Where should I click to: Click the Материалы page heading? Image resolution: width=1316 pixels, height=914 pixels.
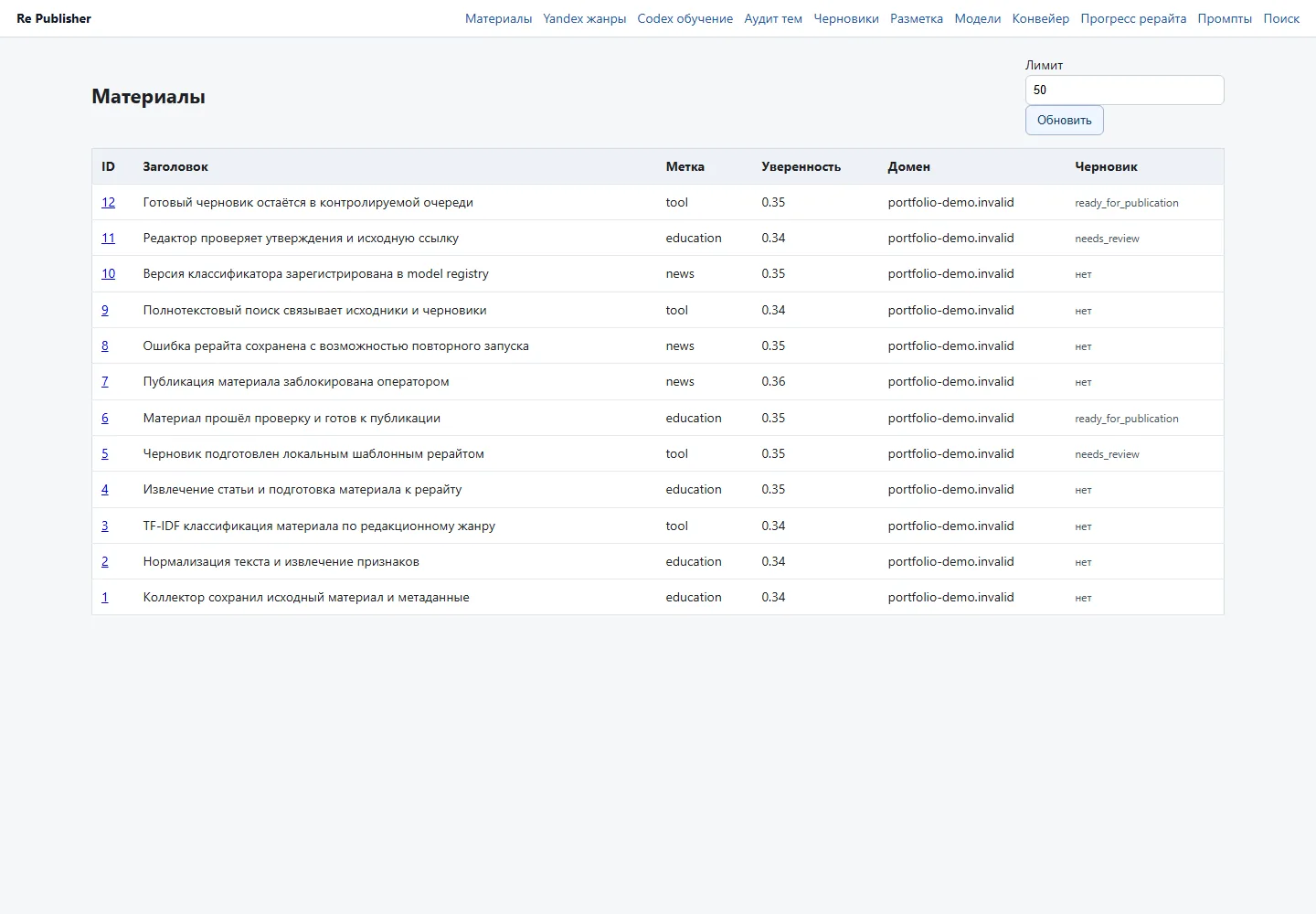[x=148, y=96]
